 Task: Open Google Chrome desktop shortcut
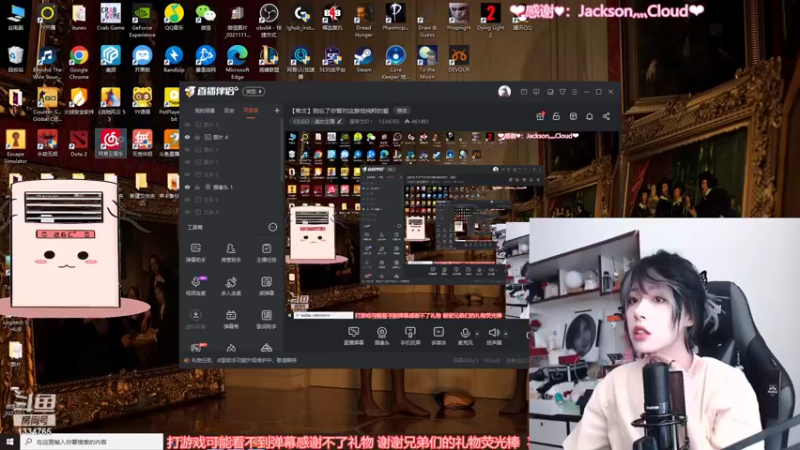(79, 63)
